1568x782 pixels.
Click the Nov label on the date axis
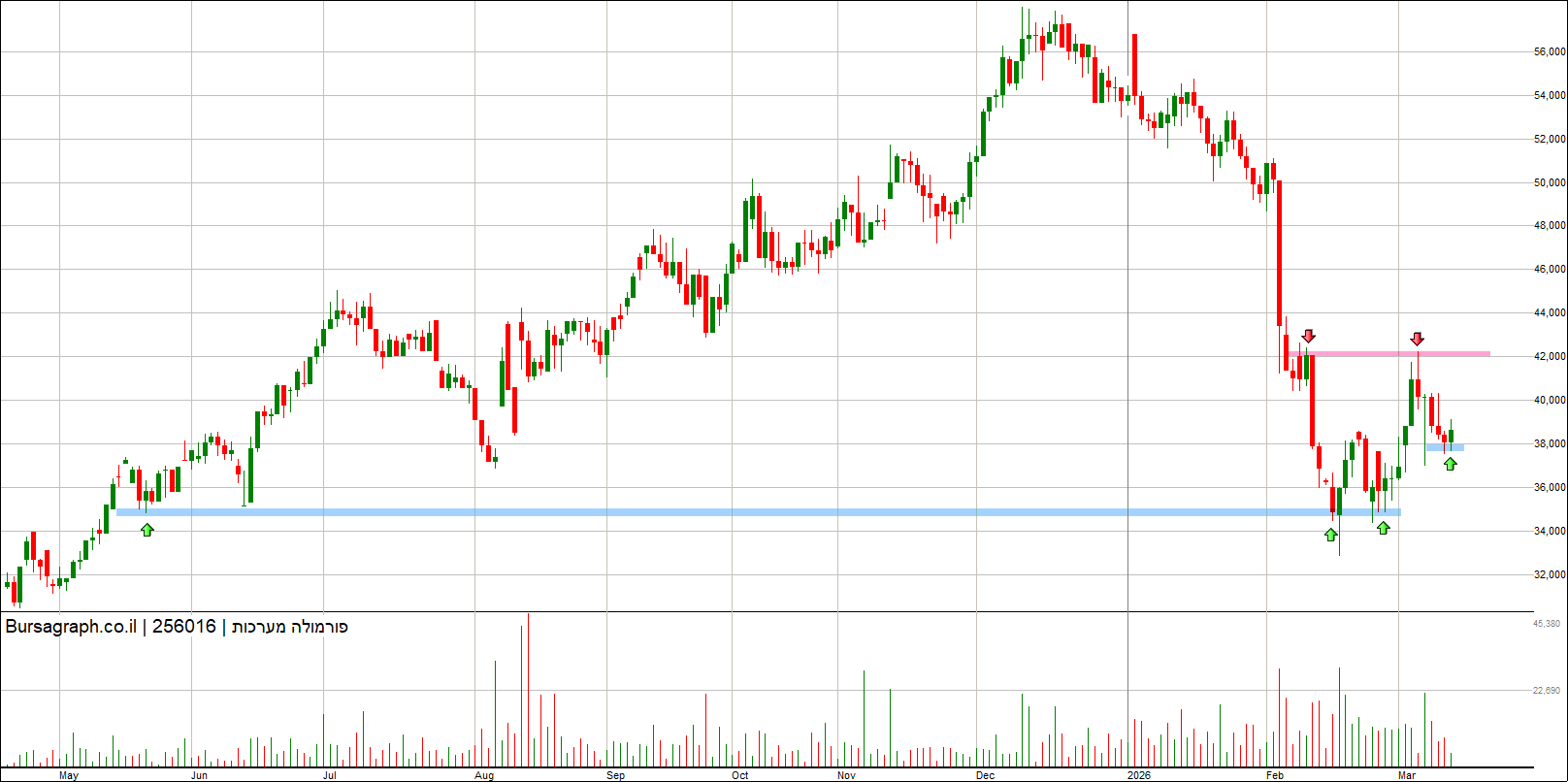tap(847, 775)
